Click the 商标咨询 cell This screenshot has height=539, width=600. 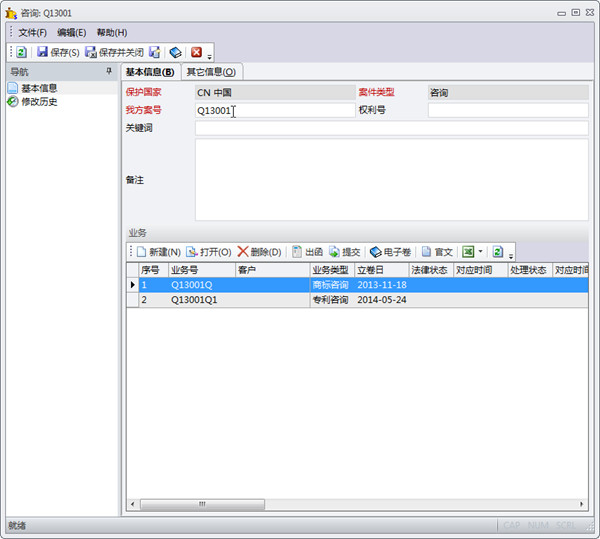tap(332, 285)
